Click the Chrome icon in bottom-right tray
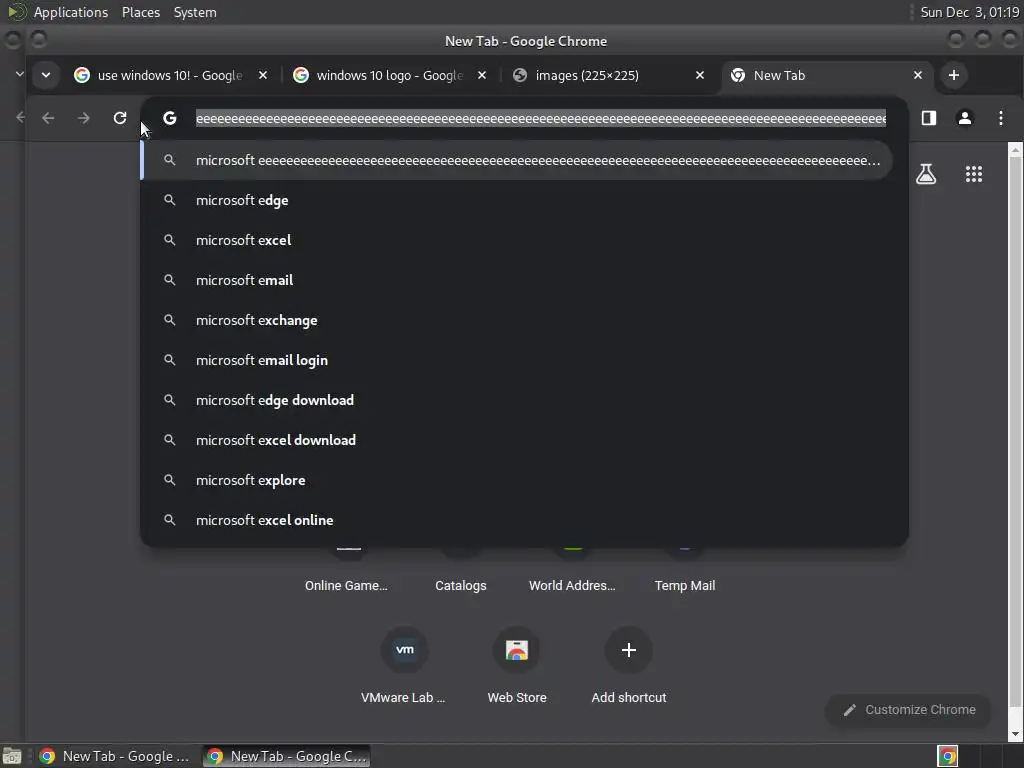The width and height of the screenshot is (1024, 768). pos(948,756)
